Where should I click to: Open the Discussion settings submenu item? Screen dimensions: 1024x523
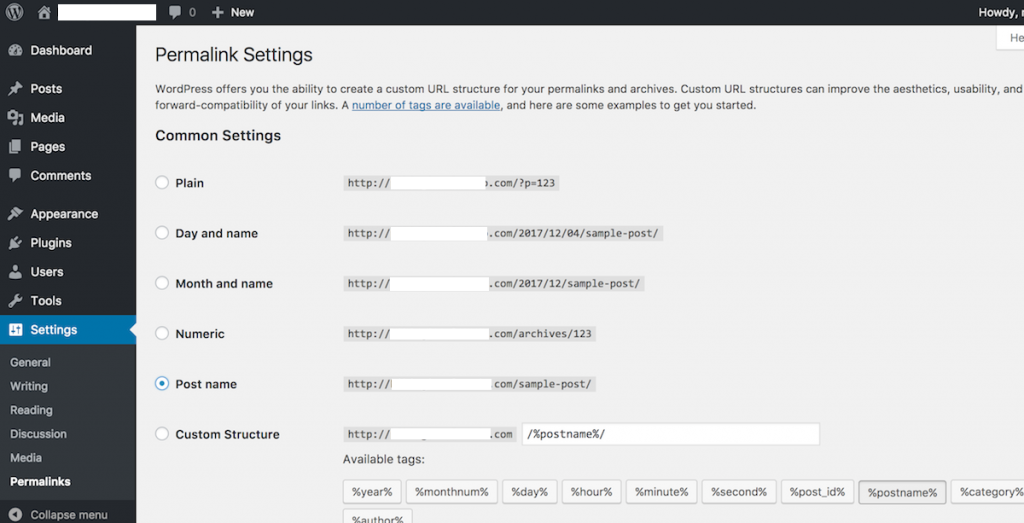point(38,434)
